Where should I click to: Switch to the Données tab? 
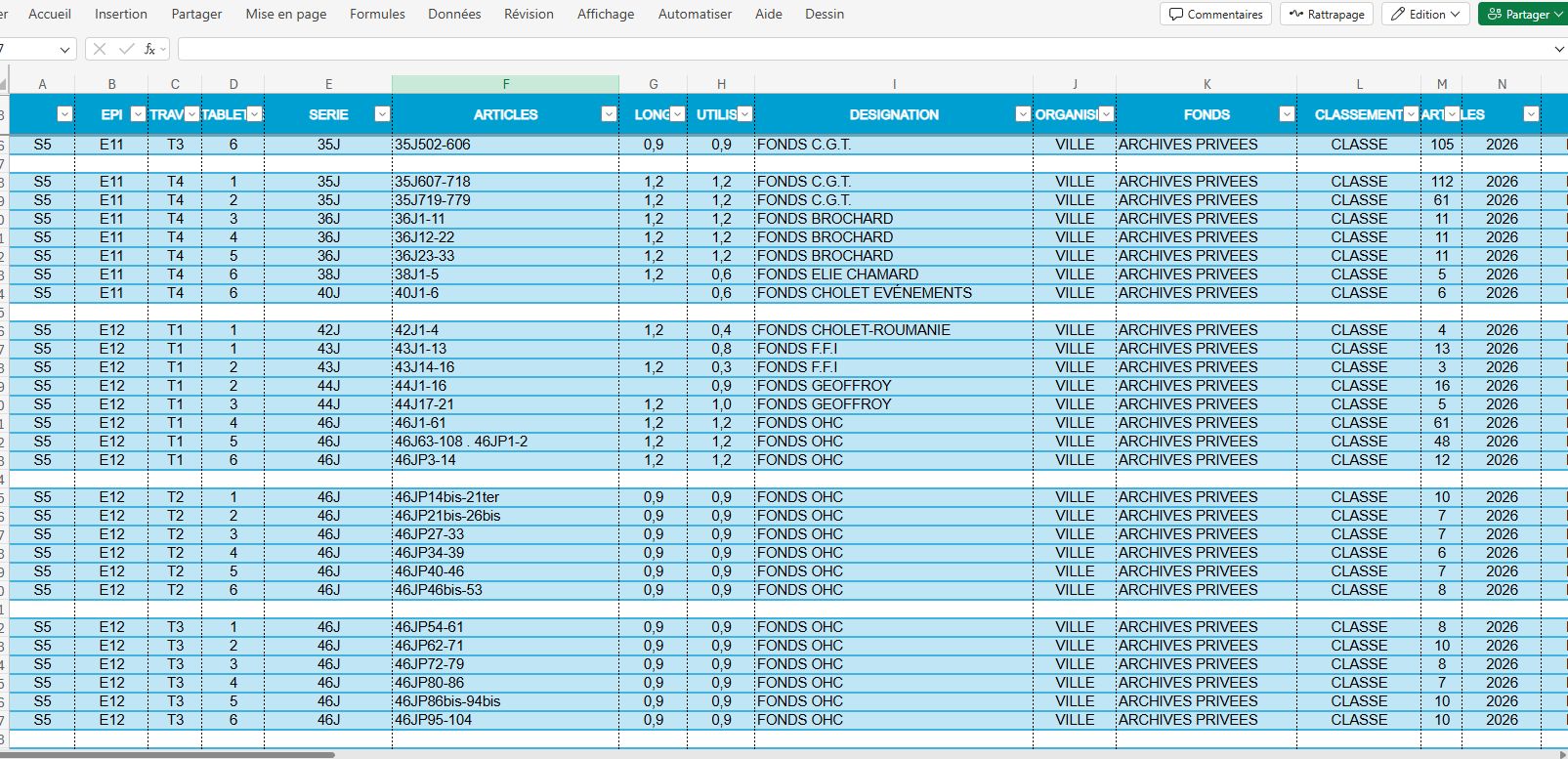point(454,15)
